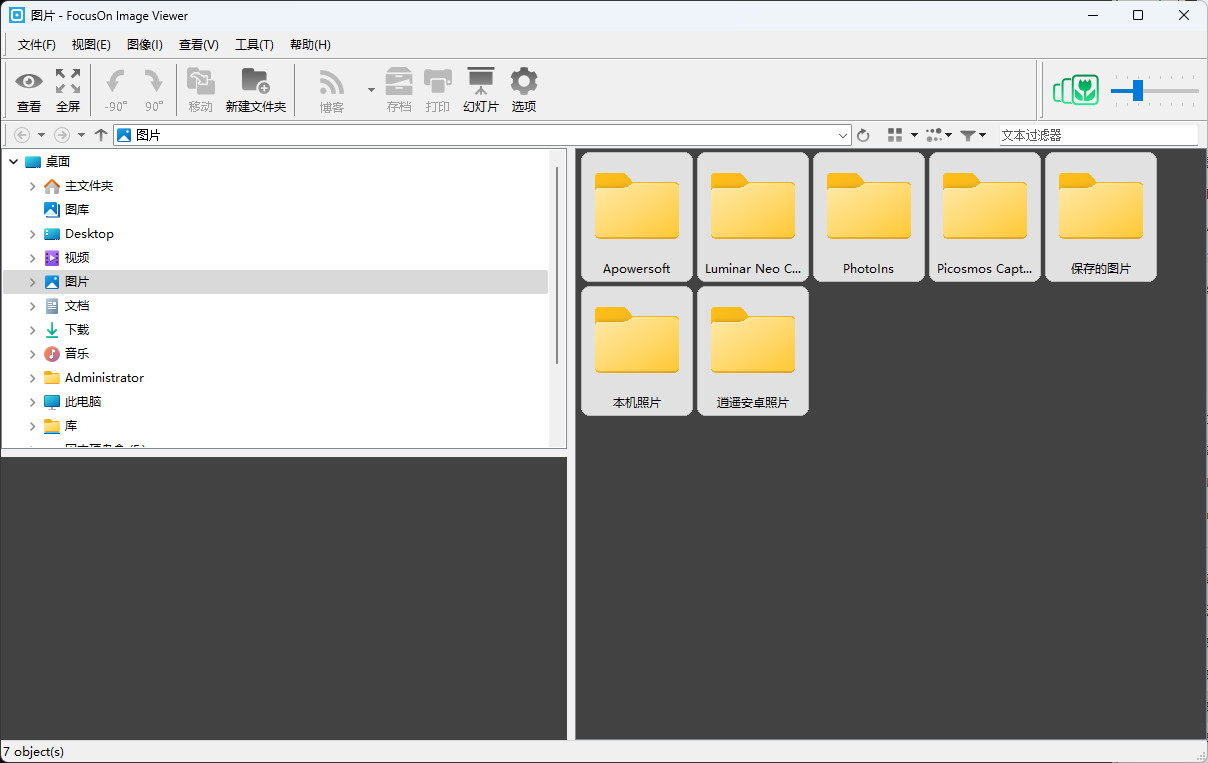Image resolution: width=1208 pixels, height=763 pixels.
Task: Select the PhotoIns folder thumbnail
Action: [x=869, y=217]
